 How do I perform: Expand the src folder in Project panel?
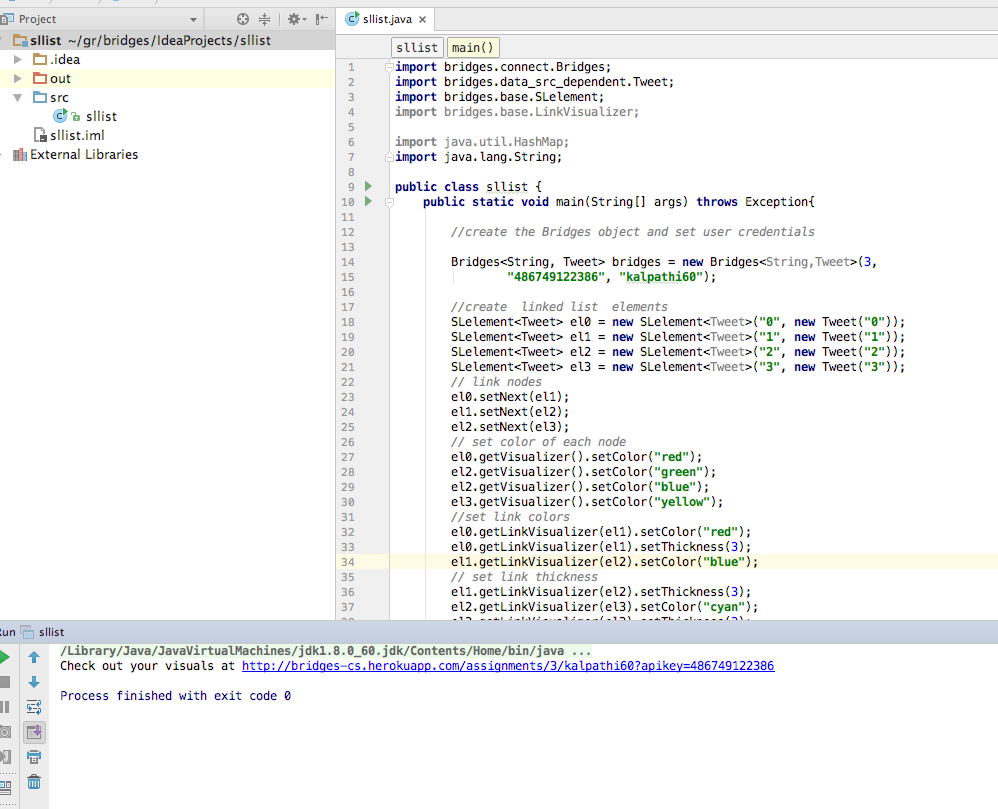coord(18,97)
